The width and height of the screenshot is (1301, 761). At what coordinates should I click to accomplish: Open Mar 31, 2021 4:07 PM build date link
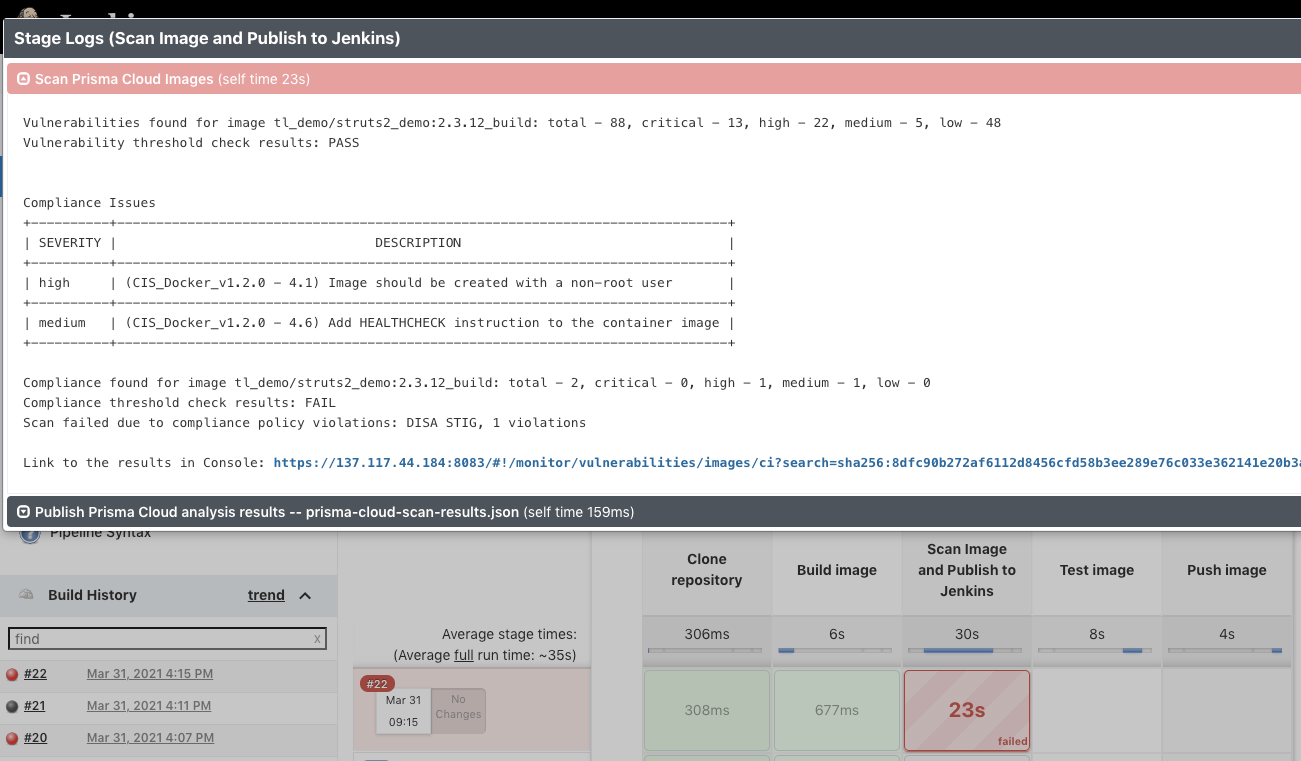(x=150, y=738)
